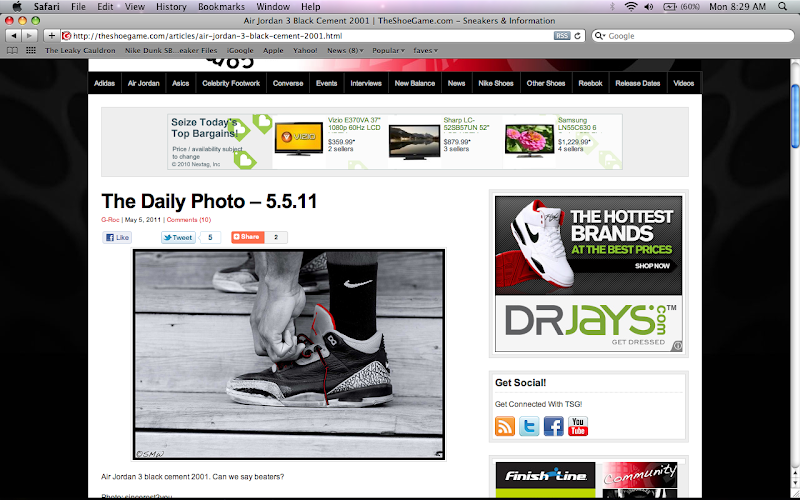Open the Bluetooth menu icon

612,7
